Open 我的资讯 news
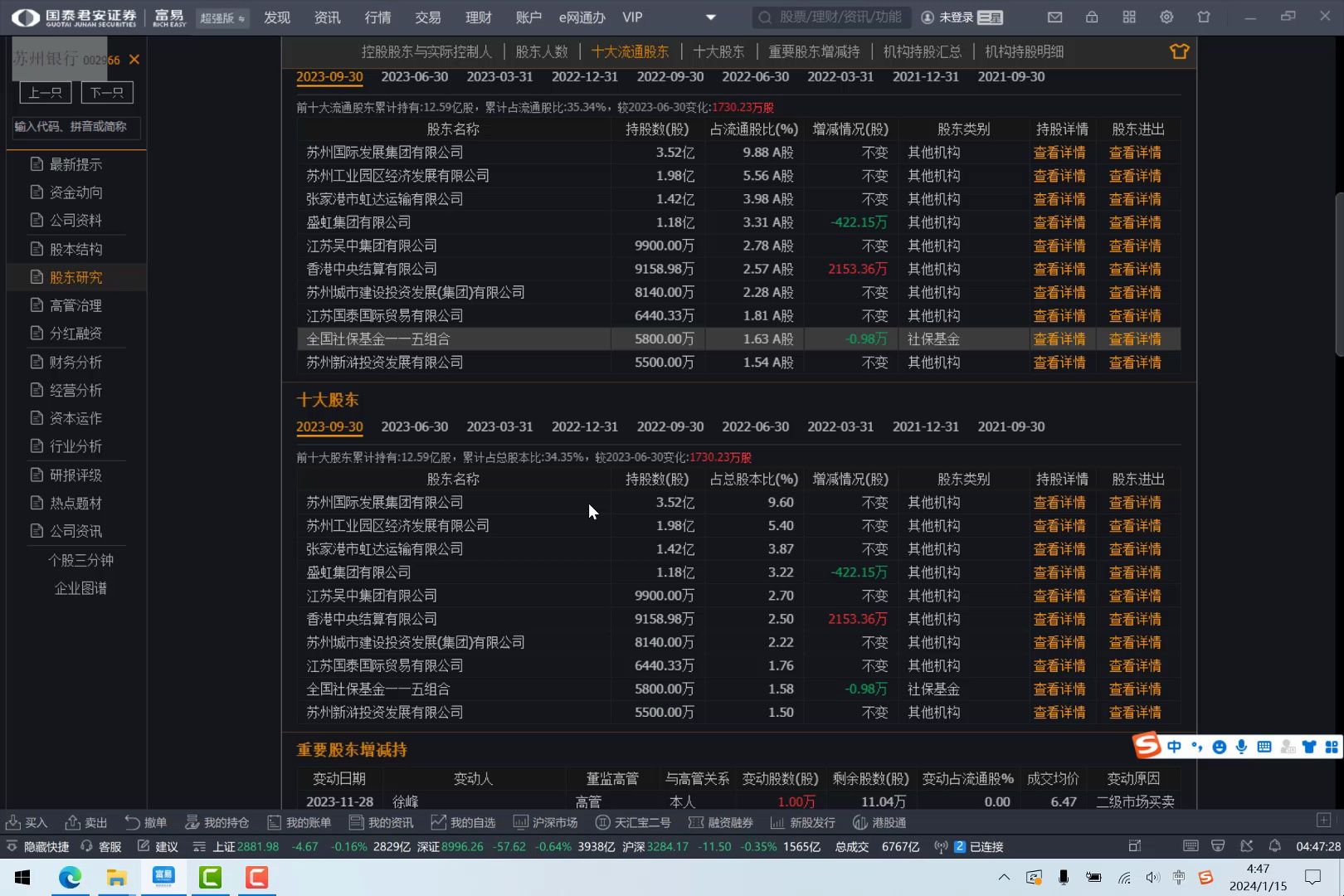Viewport: 1344px width, 896px height. coord(381,822)
